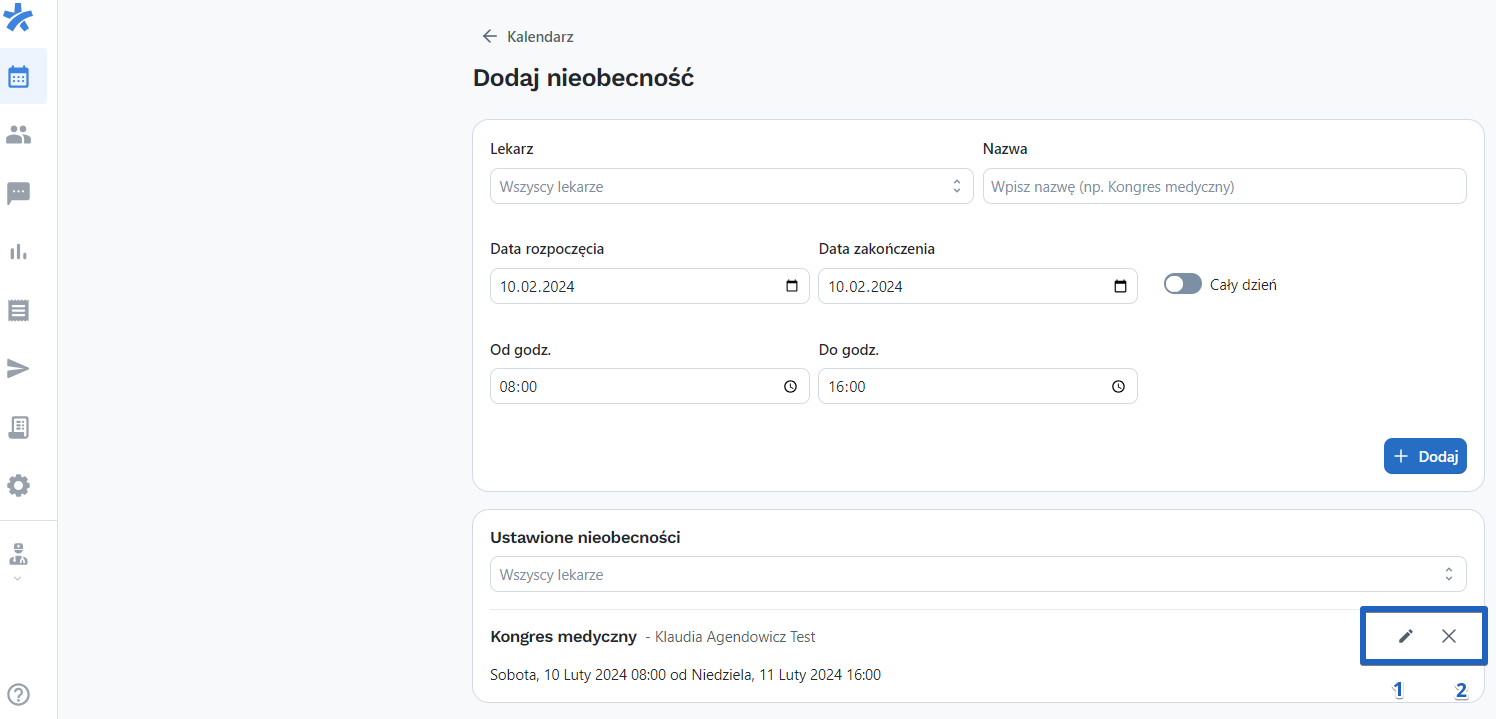The width and height of the screenshot is (1496, 719).
Task: Open the Od godz. time picker icon
Action: pos(789,386)
